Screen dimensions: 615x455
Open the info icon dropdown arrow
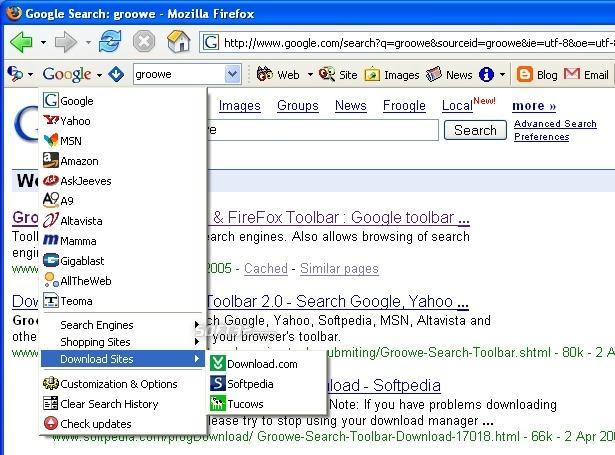click(x=502, y=74)
